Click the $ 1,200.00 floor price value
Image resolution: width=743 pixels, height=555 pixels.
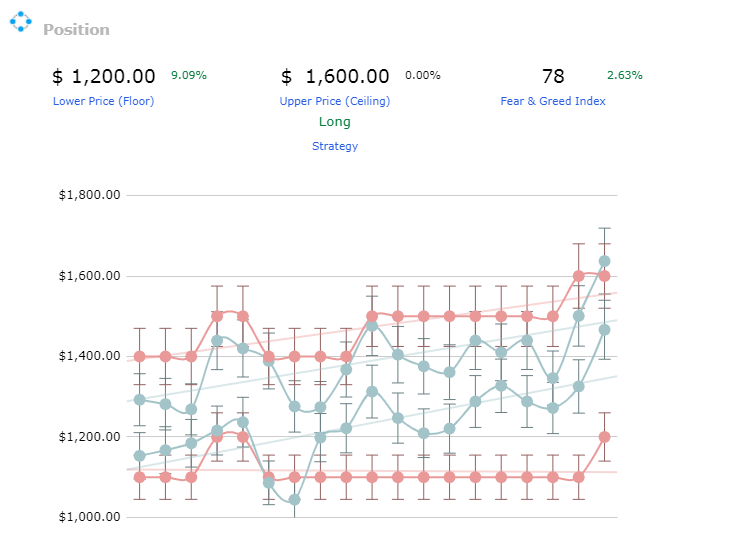pyautogui.click(x=104, y=76)
